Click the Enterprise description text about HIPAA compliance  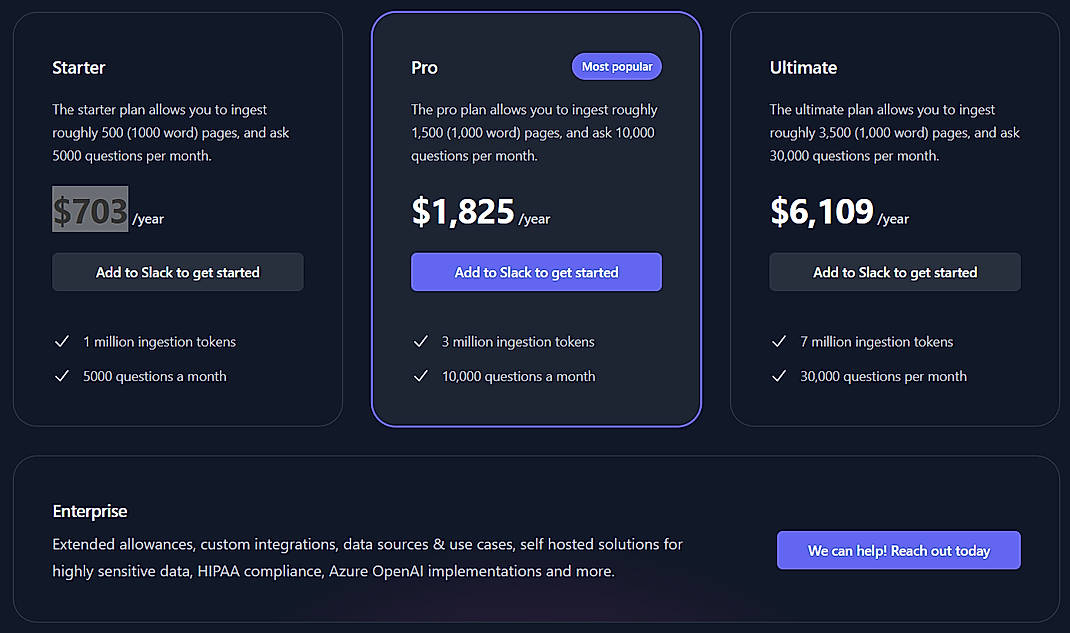pos(367,557)
